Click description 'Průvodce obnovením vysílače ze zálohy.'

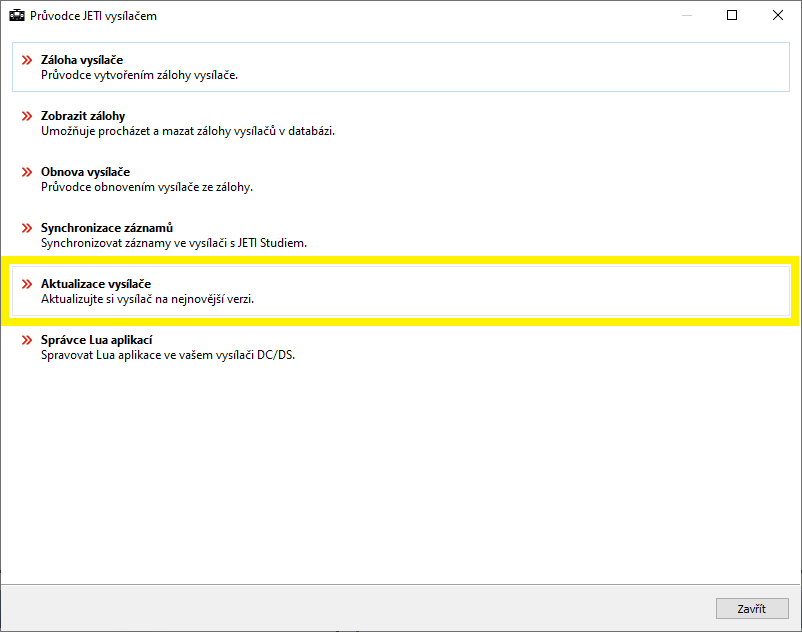click(x=147, y=187)
